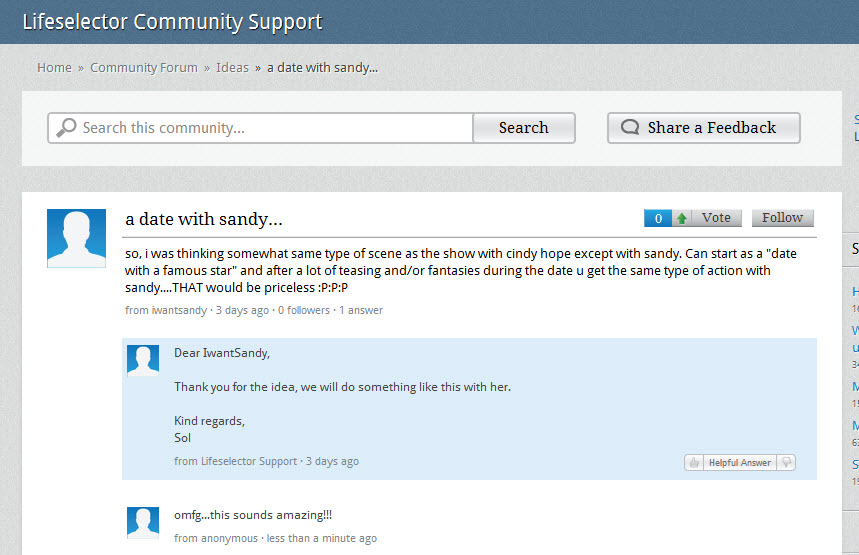The image size is (859, 555).
Task: Open the iwantsandy author name
Action: pyautogui.click(x=179, y=310)
